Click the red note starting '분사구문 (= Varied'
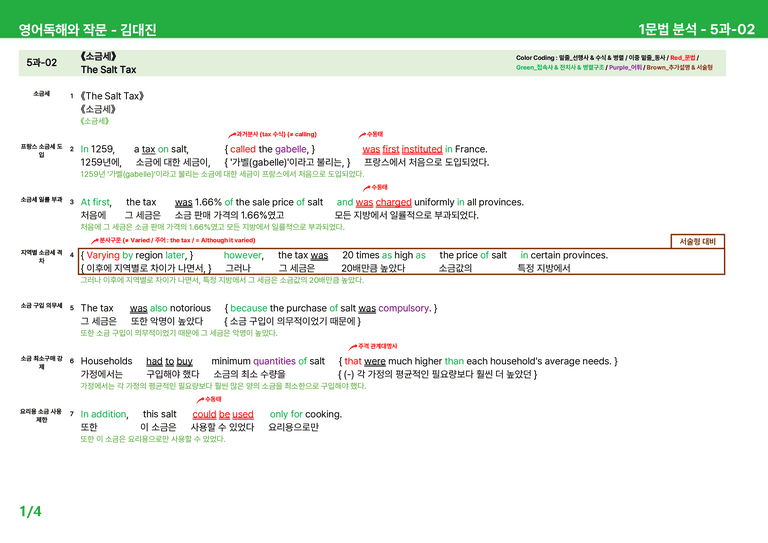 177,240
